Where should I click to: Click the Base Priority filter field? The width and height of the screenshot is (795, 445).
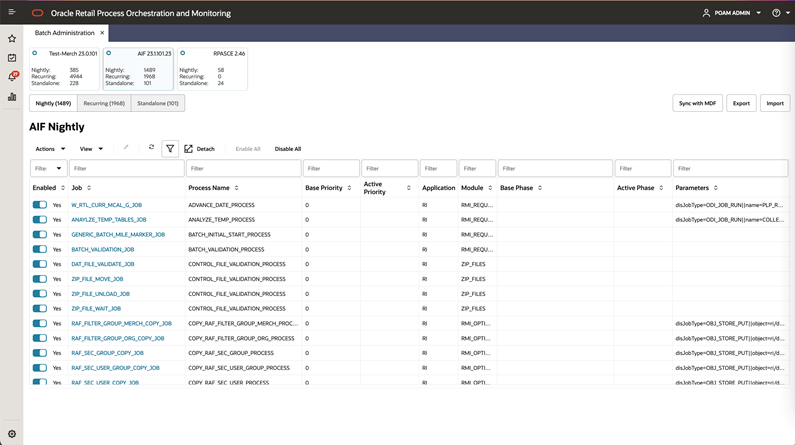pos(331,168)
